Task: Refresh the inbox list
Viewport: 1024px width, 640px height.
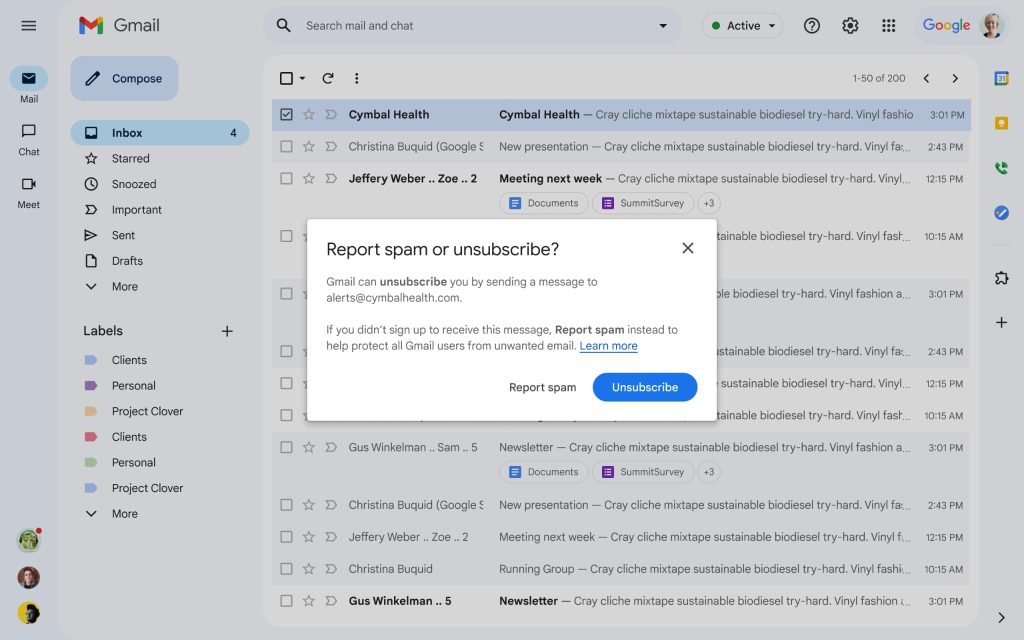Action: click(x=328, y=78)
